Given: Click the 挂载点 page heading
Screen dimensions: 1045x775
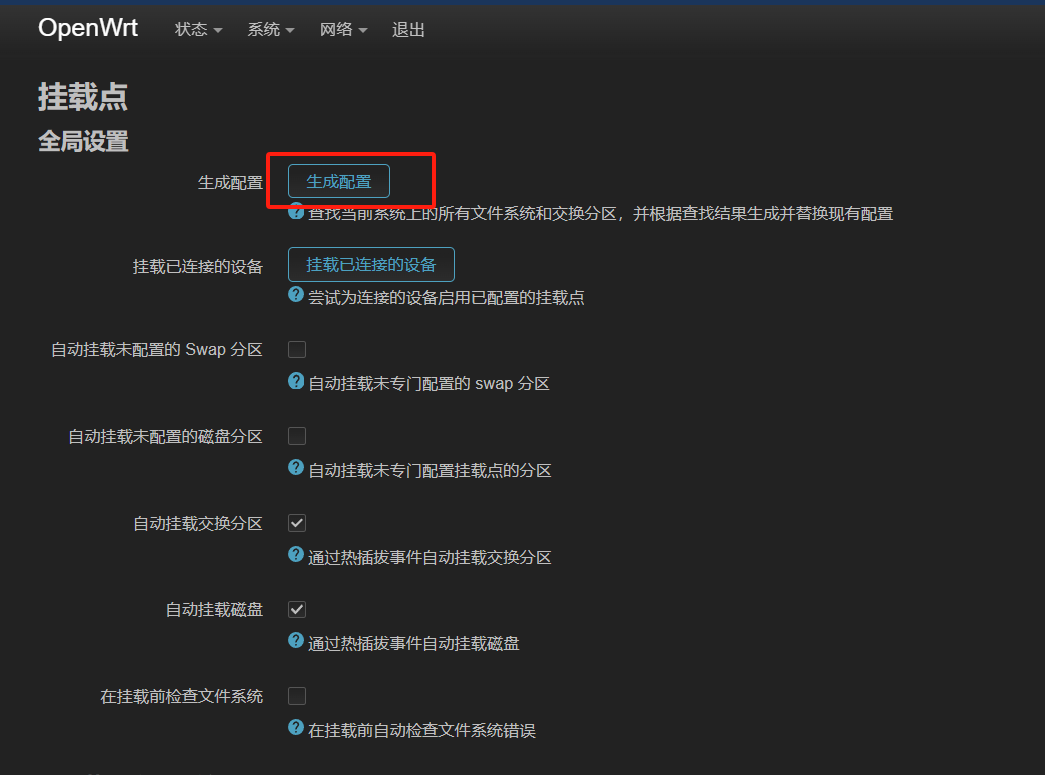Looking at the screenshot, I should pyautogui.click(x=83, y=97).
